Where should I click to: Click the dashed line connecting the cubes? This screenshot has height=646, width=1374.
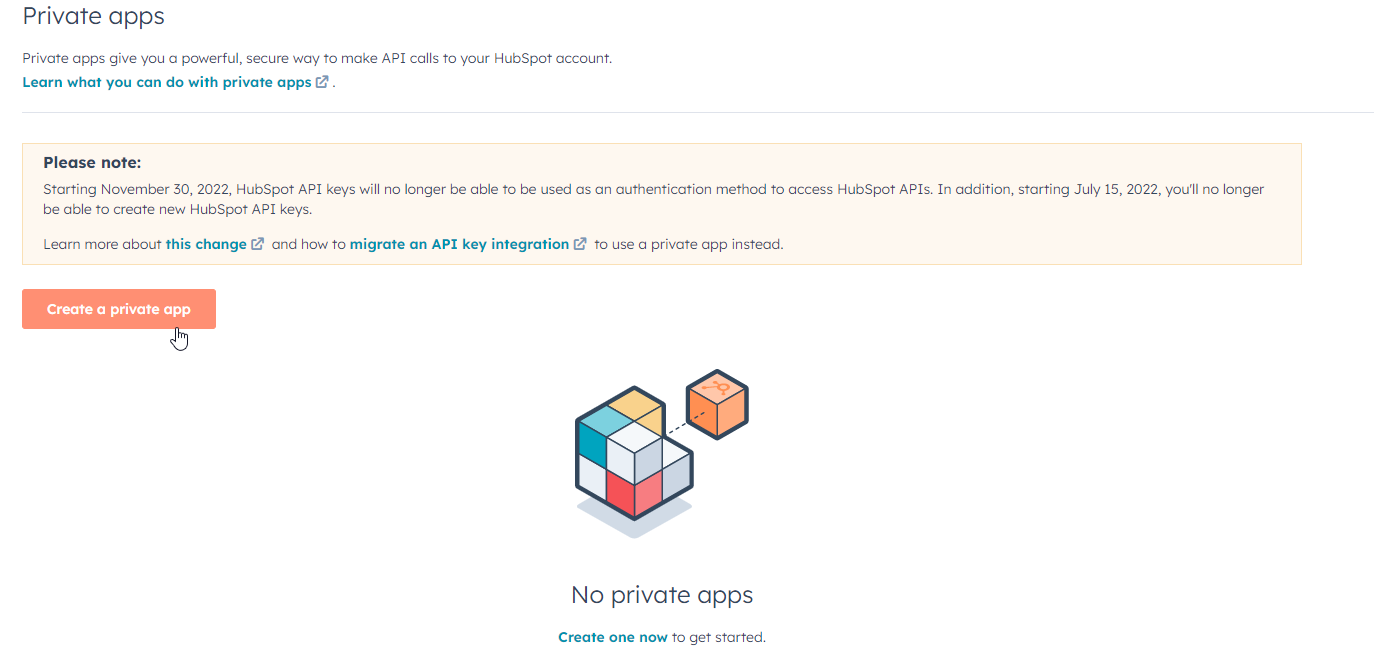click(x=683, y=420)
